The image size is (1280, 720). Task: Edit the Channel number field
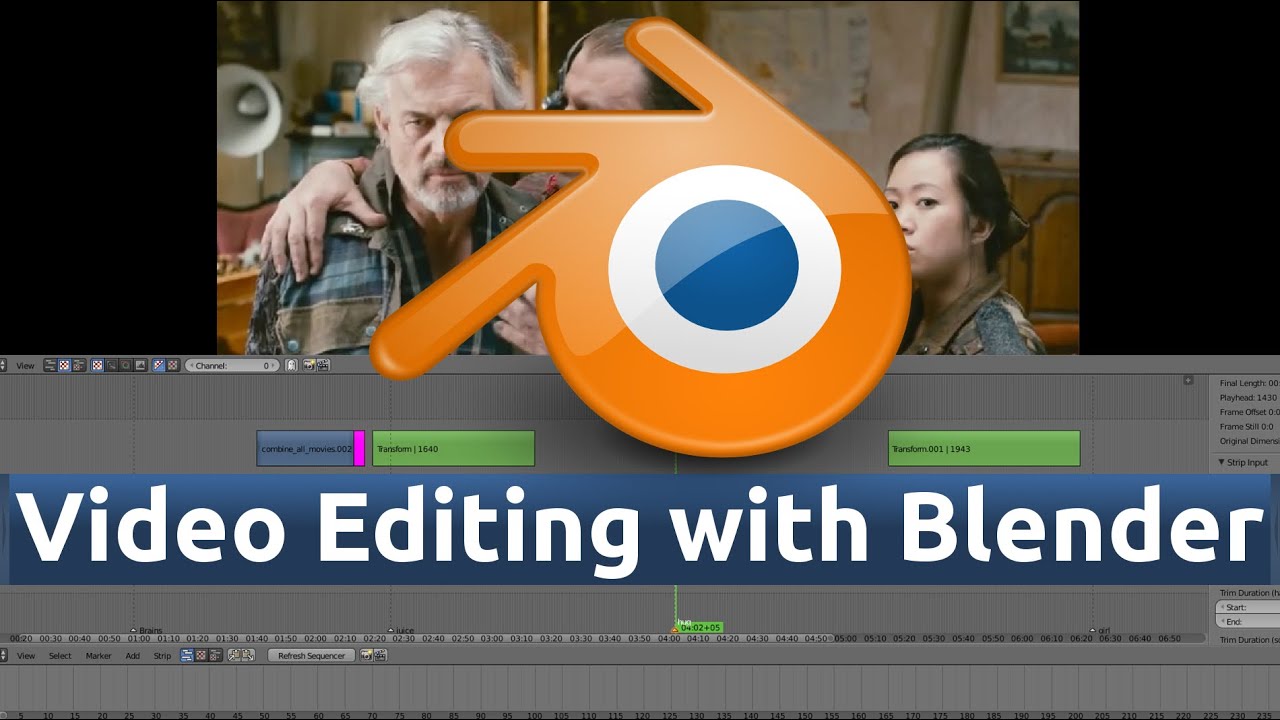tap(232, 366)
